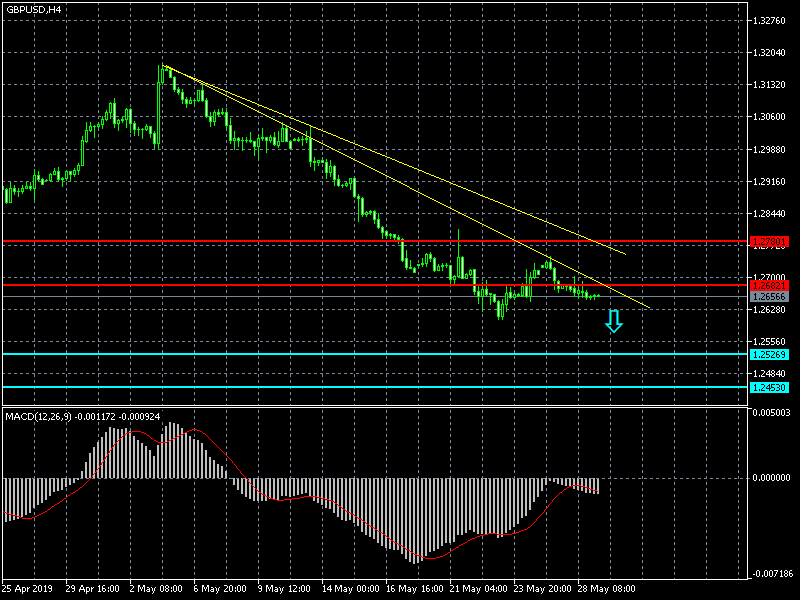800x600 pixels.
Task: Click the 0.005003 MACD scale value
Action: click(772, 411)
